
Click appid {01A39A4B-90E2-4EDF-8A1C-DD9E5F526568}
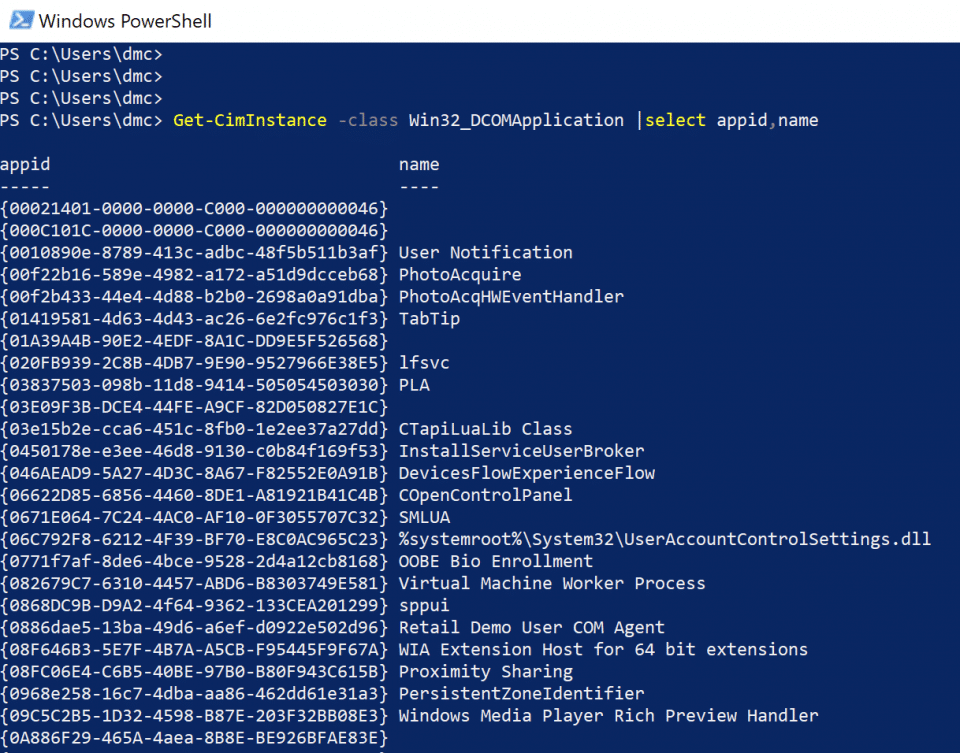pyautogui.click(x=194, y=341)
